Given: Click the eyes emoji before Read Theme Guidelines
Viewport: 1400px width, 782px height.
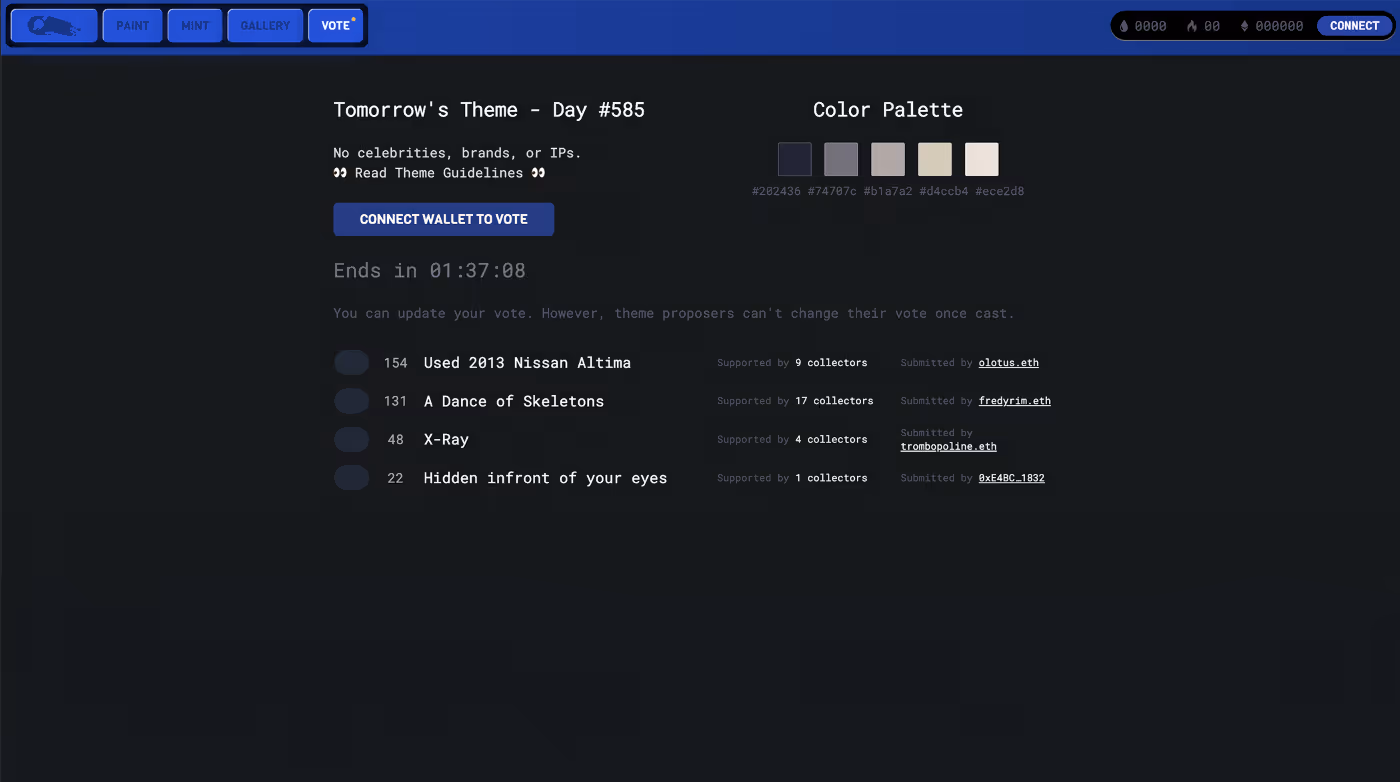Looking at the screenshot, I should click(340, 173).
